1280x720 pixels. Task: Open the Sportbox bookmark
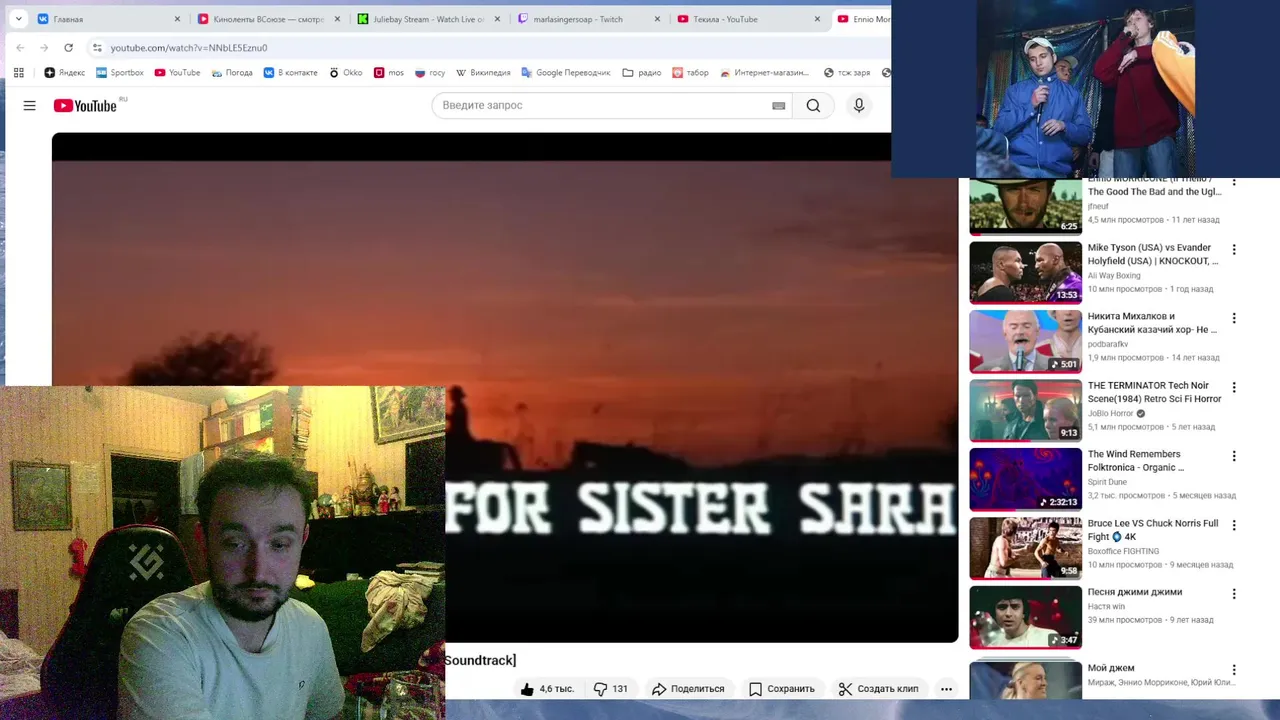tap(120, 72)
